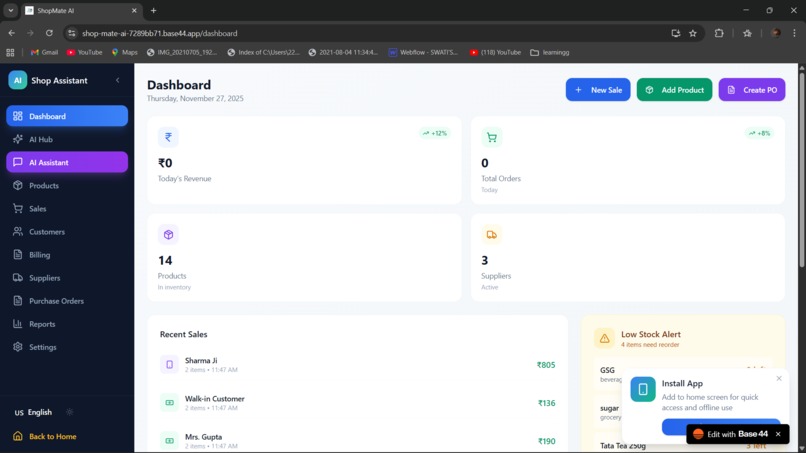Change language from English selector
Viewport: 806px width, 453px height.
33,412
